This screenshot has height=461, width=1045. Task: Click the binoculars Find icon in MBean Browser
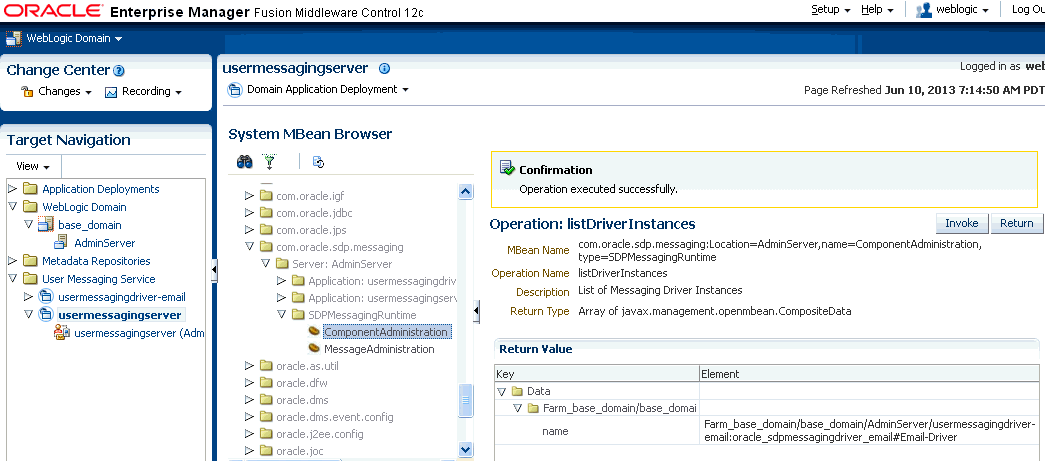[245, 161]
